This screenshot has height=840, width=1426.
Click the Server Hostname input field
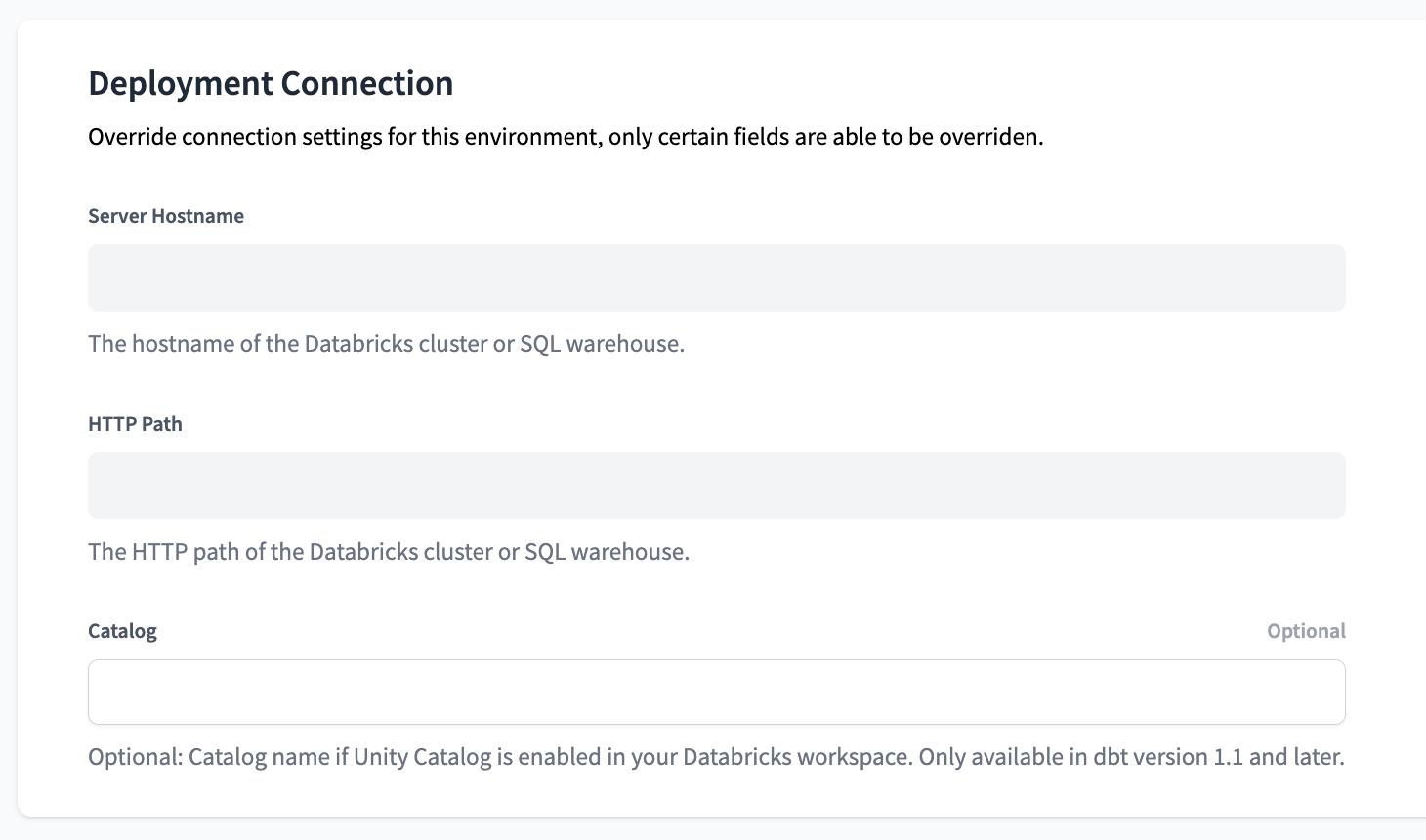716,277
